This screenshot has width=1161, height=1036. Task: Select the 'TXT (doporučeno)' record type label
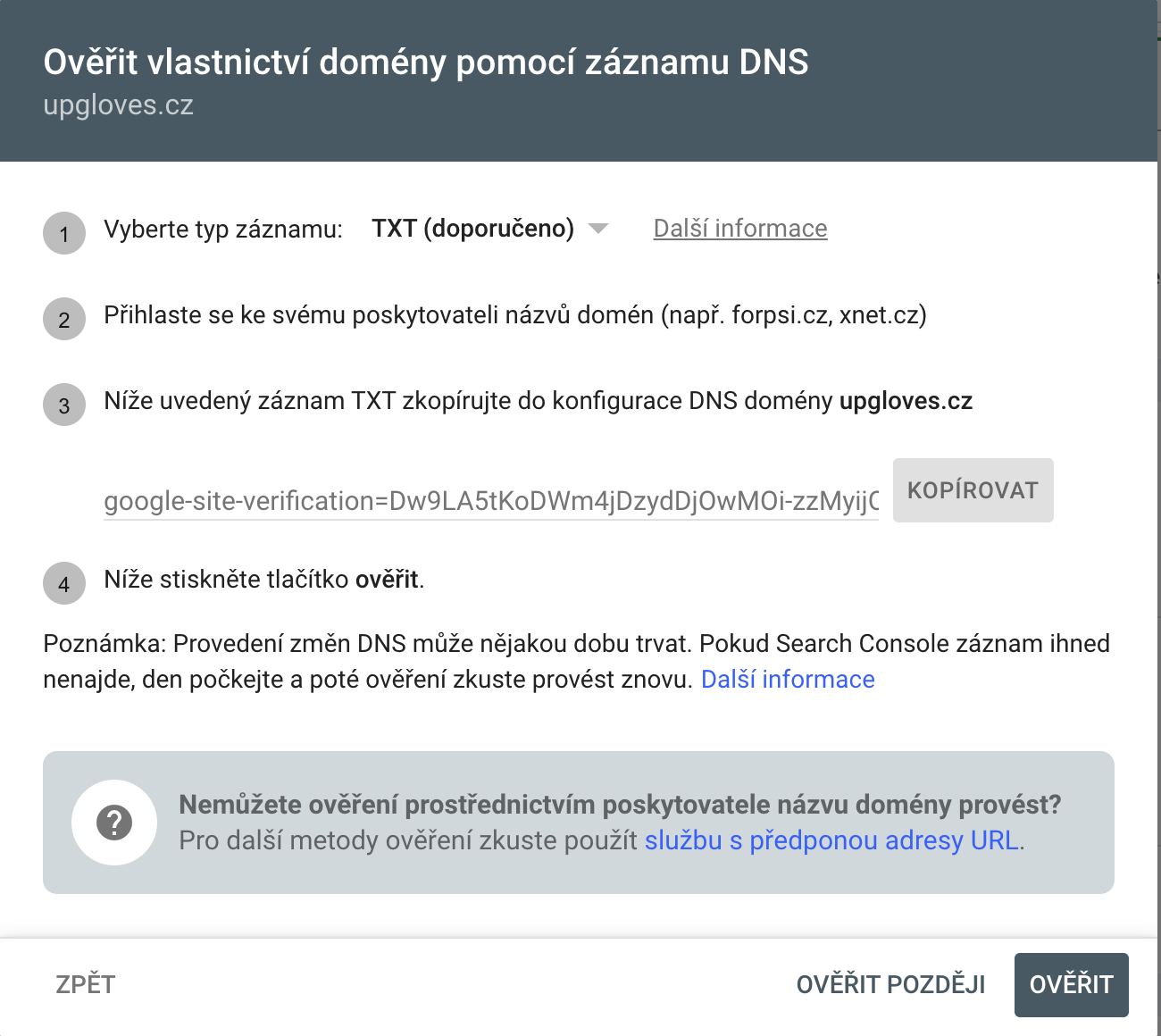coord(472,229)
